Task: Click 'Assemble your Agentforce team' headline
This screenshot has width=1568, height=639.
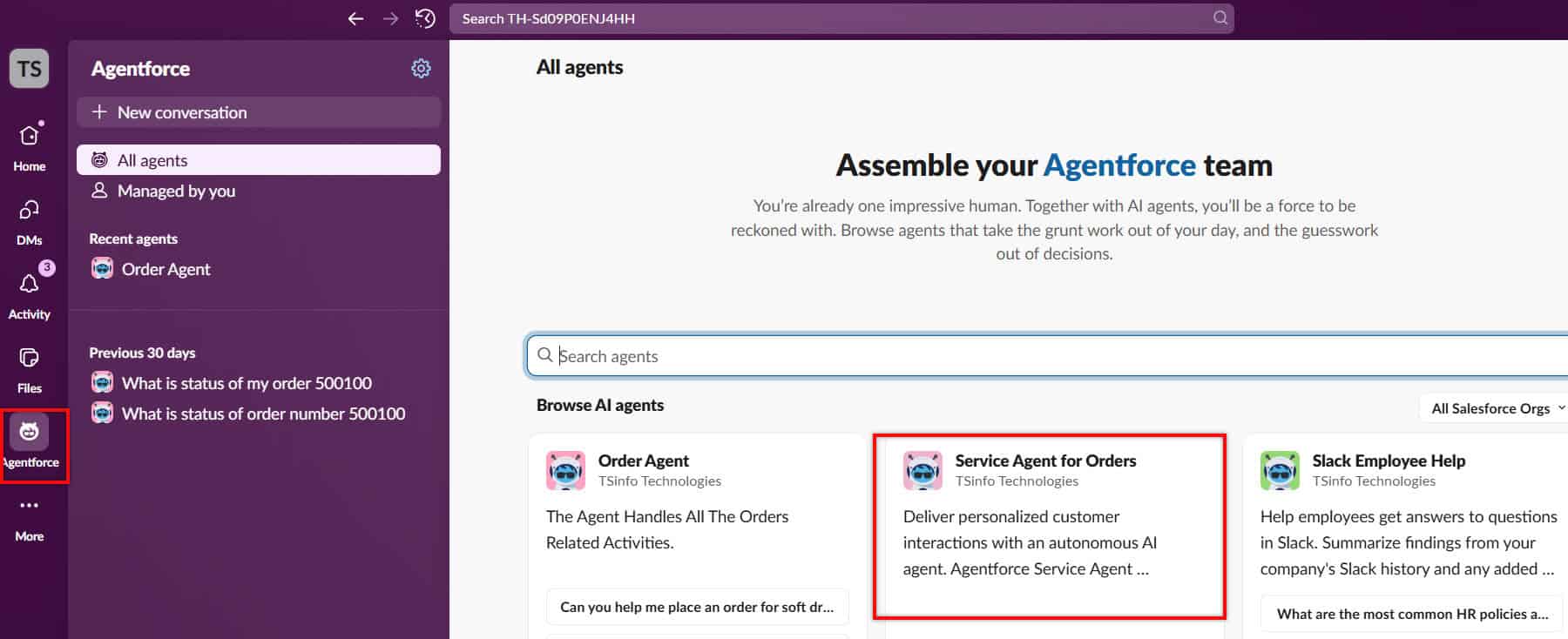Action: pos(1054,165)
